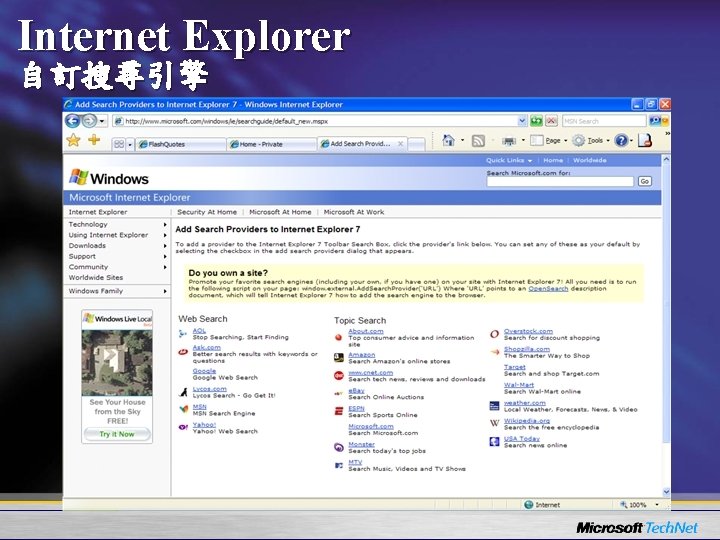Viewport: 720px width, 540px height.
Task: Add AOL search provider link
Action: coord(199,331)
